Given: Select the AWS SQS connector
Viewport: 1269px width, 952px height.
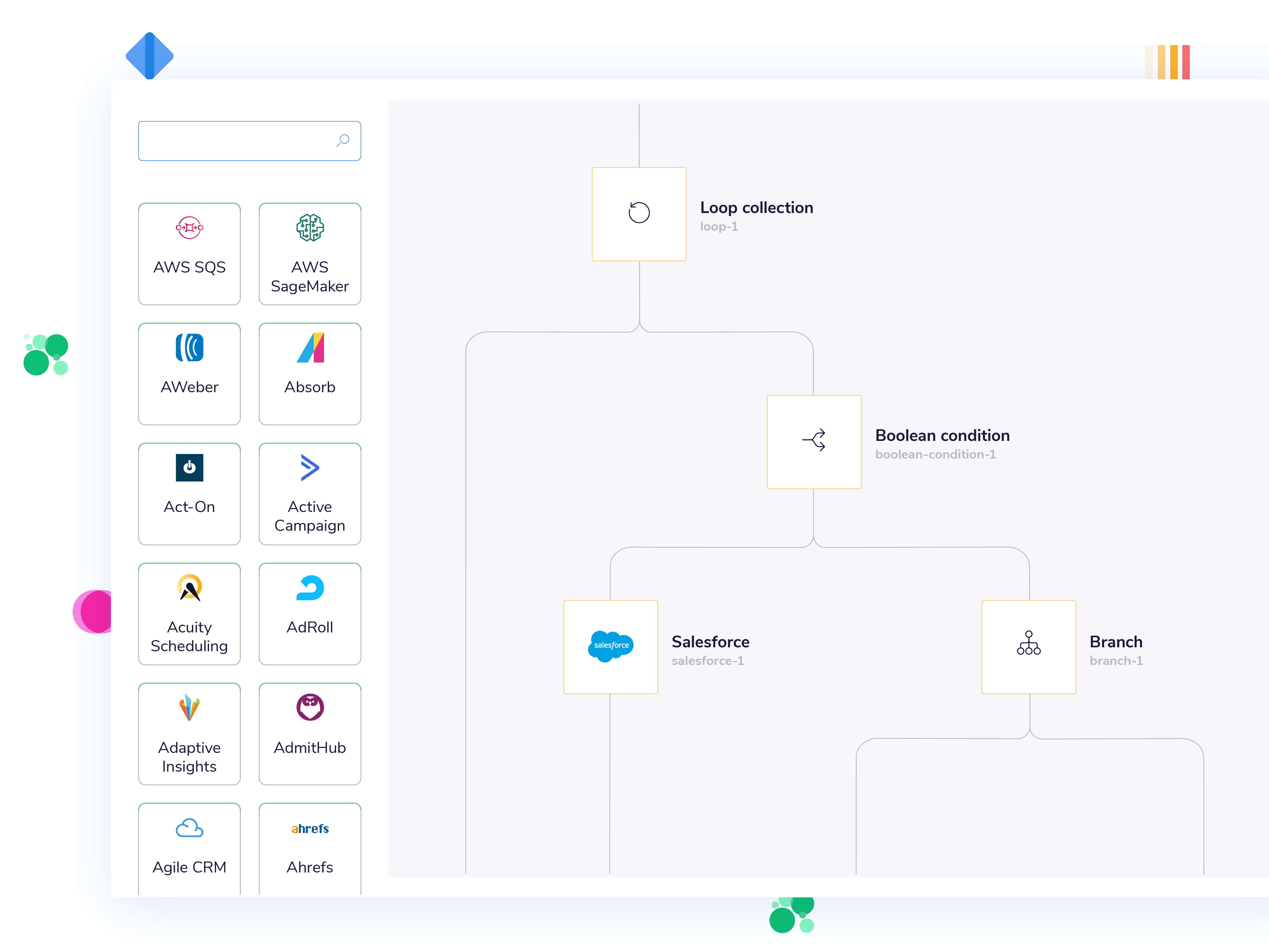Looking at the screenshot, I should 189,254.
